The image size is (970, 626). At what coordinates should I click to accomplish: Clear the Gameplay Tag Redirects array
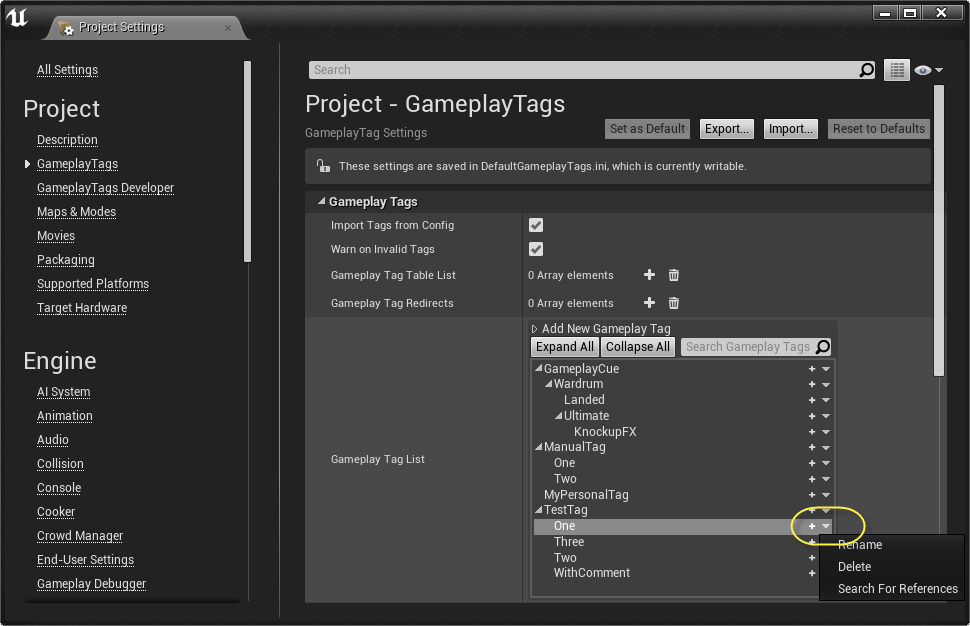(673, 303)
